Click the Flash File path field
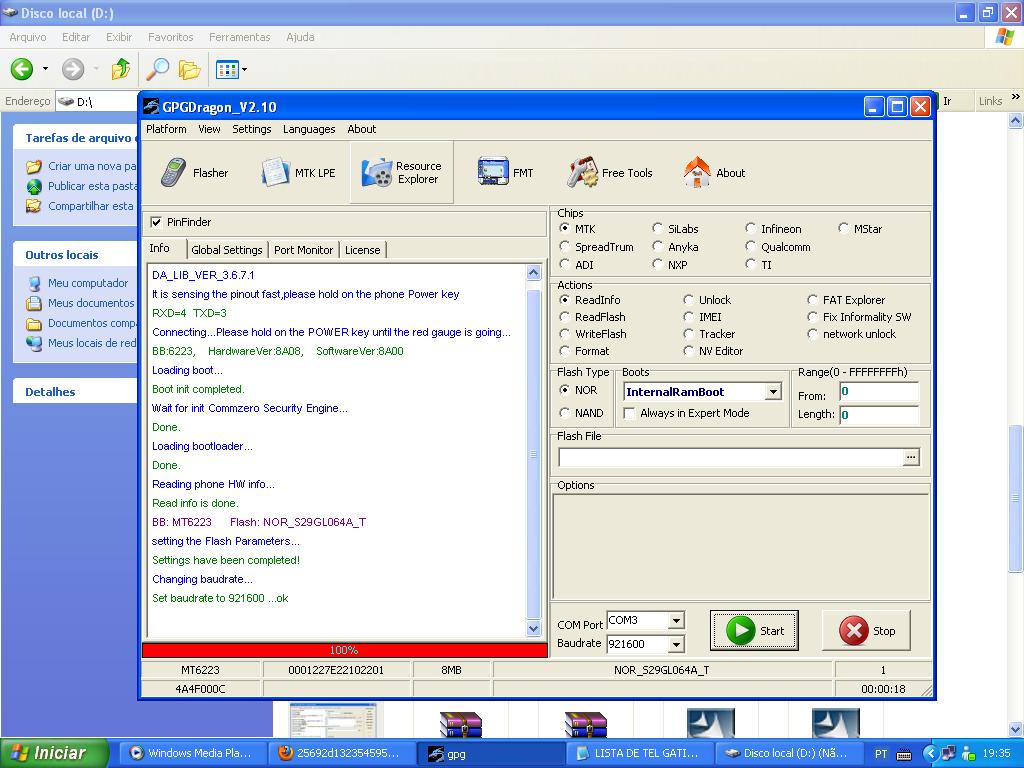Image resolution: width=1024 pixels, height=768 pixels. tap(731, 457)
